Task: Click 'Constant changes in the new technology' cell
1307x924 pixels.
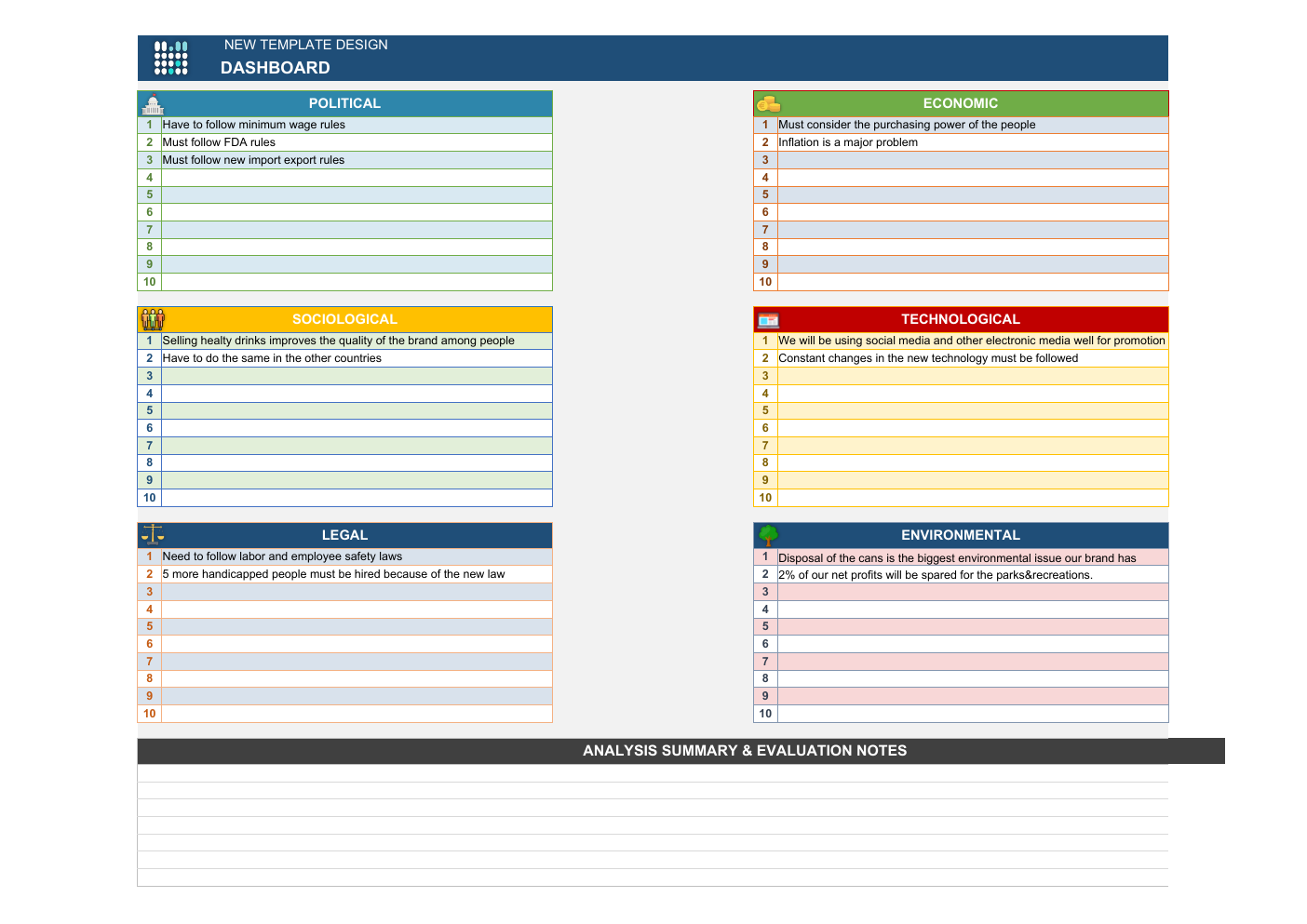Action: tap(973, 358)
